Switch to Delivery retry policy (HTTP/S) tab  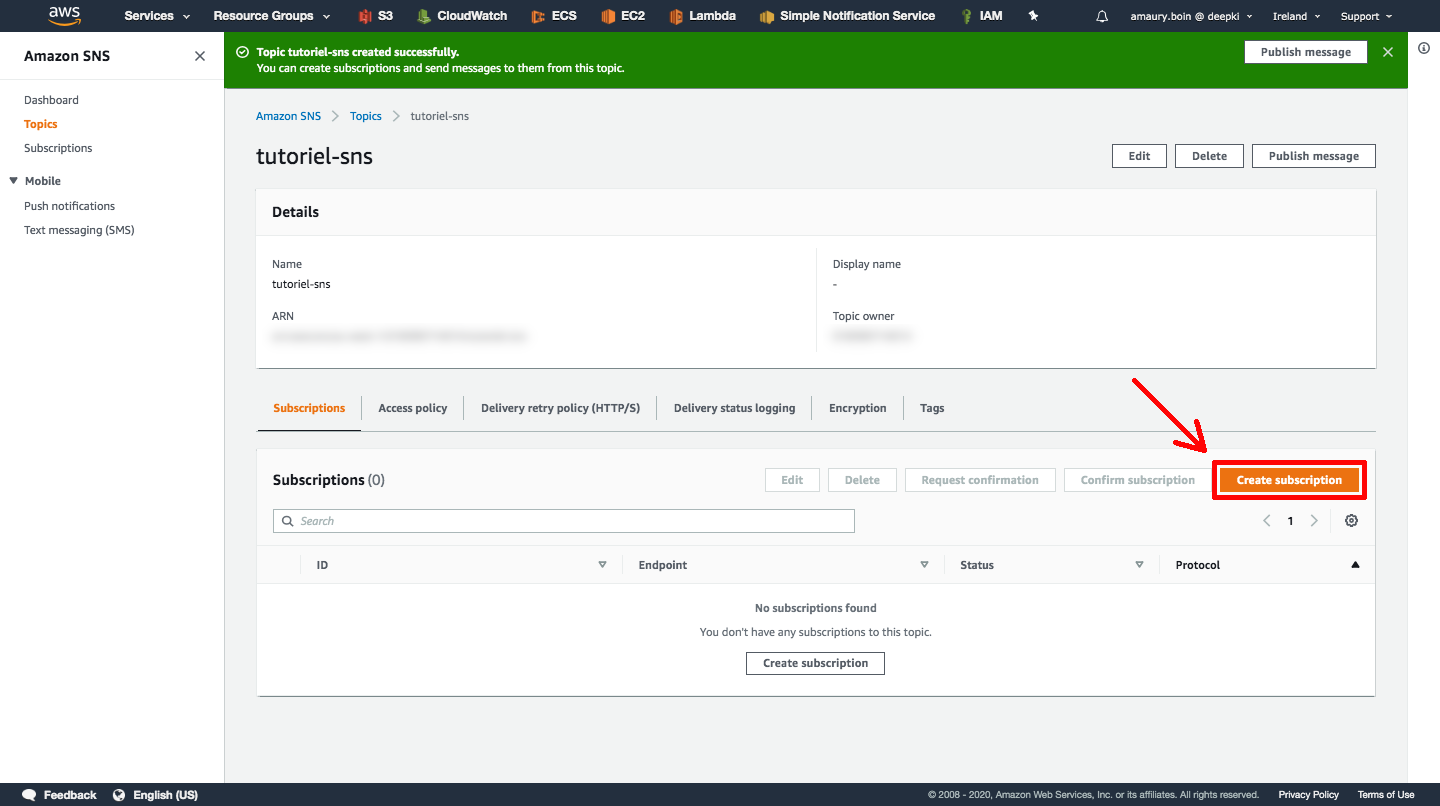[x=560, y=408]
